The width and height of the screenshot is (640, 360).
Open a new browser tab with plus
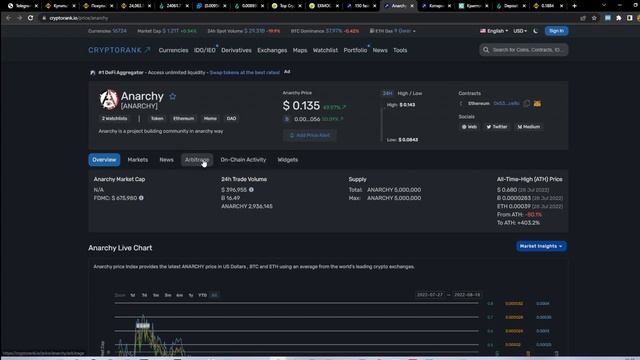click(x=574, y=6)
